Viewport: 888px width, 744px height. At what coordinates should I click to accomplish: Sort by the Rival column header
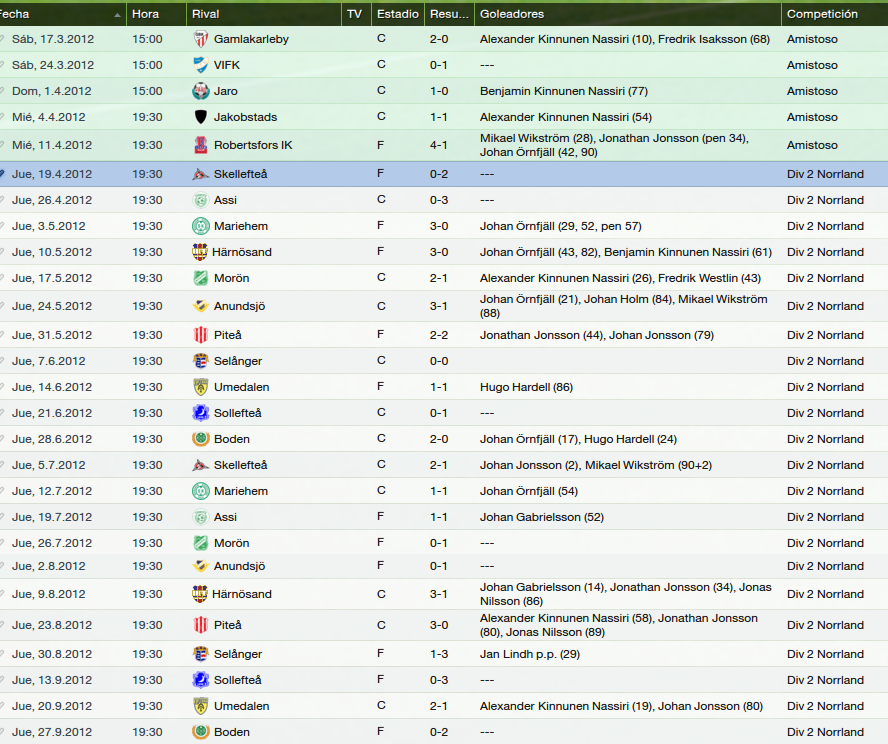pyautogui.click(x=263, y=14)
